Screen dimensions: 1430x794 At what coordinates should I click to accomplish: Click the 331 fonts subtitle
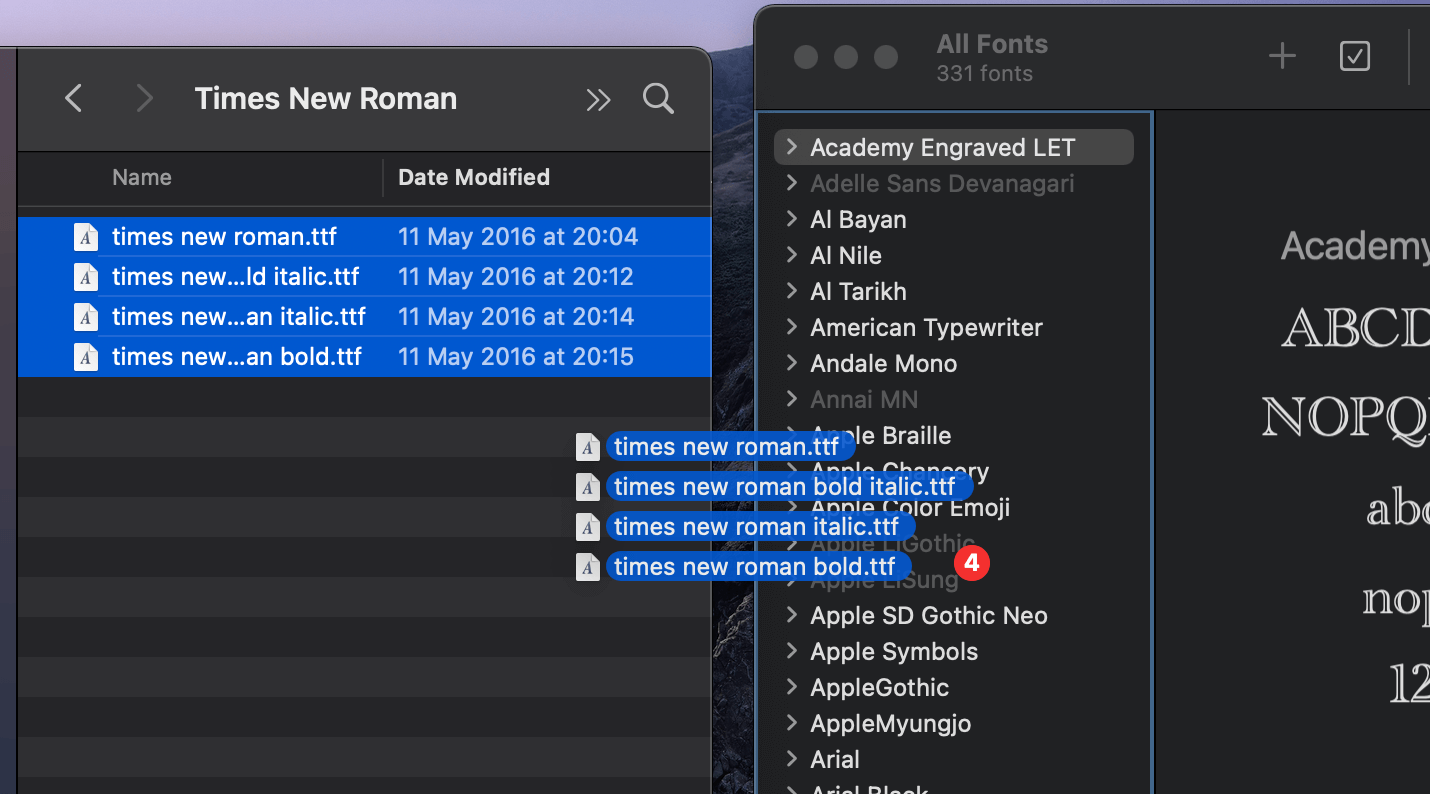985,74
